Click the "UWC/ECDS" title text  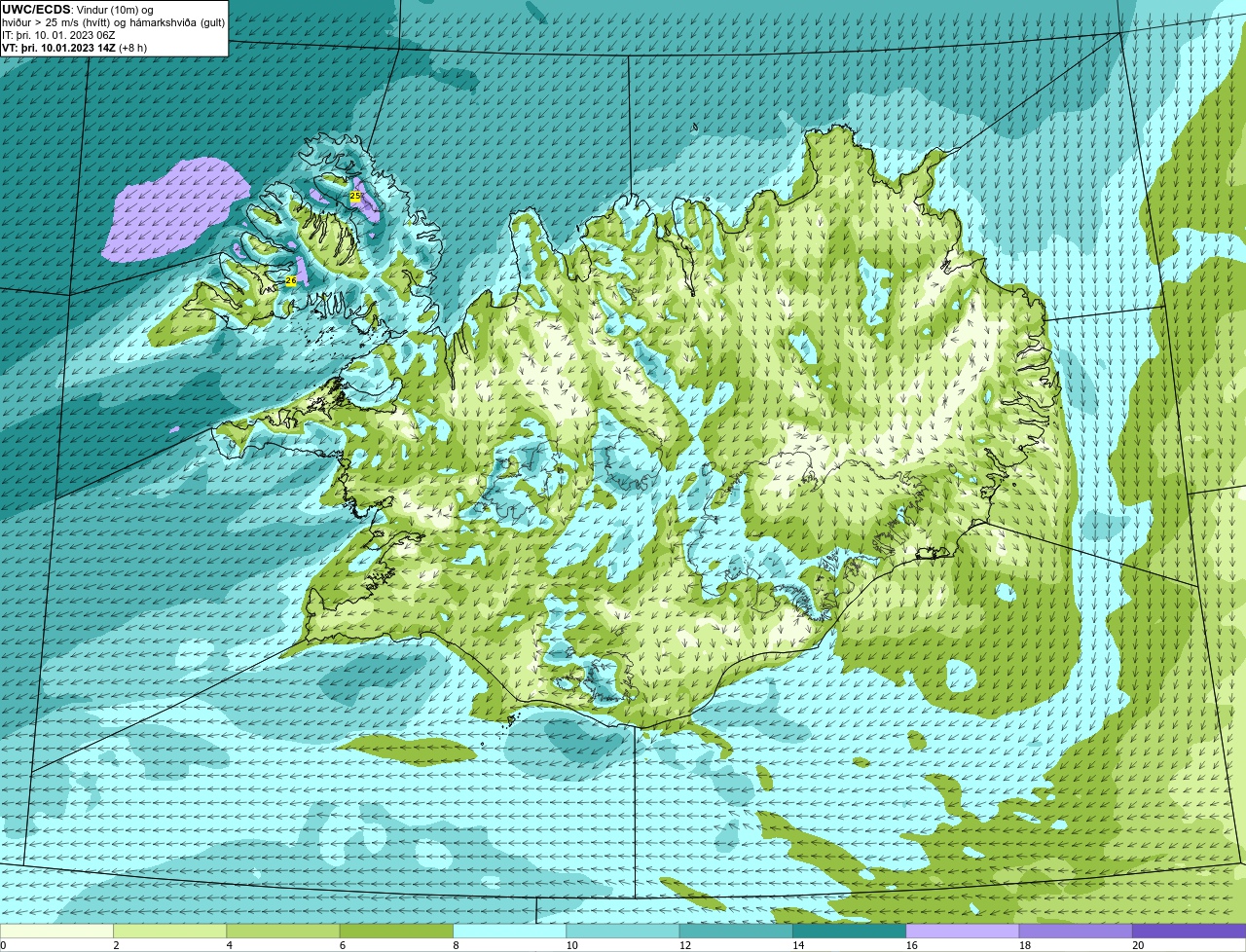pos(36,9)
